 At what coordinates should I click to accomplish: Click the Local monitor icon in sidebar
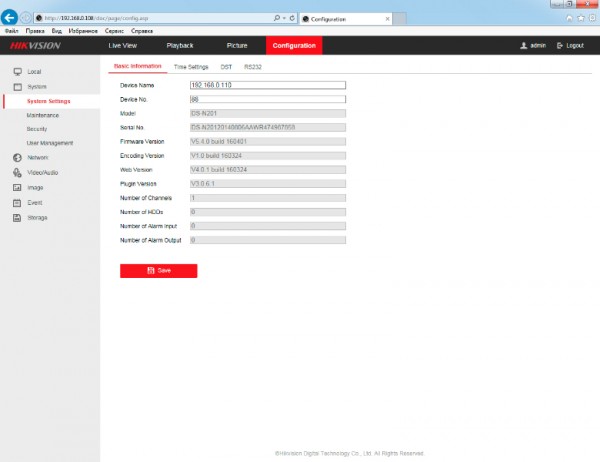pyautogui.click(x=18, y=72)
